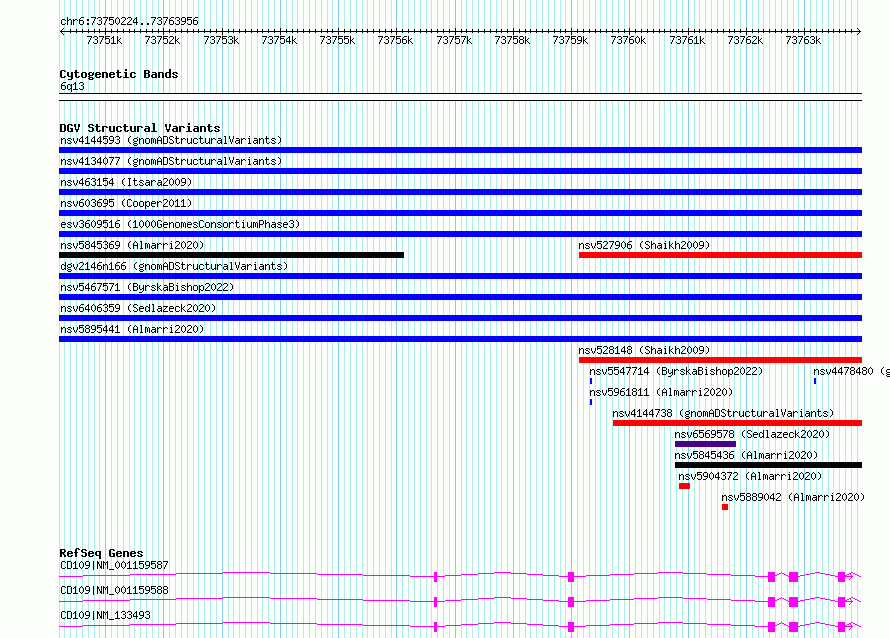Viewport: 890px width, 638px height.
Task: Open nsv6406359 (Sedlazeck2020) label
Action: [x=138, y=308]
